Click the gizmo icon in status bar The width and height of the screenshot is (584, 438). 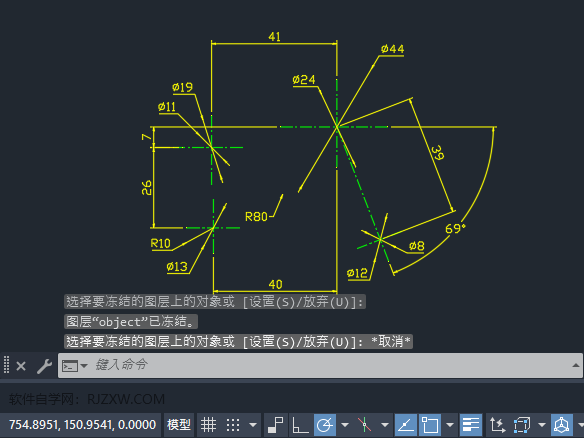click(562, 425)
